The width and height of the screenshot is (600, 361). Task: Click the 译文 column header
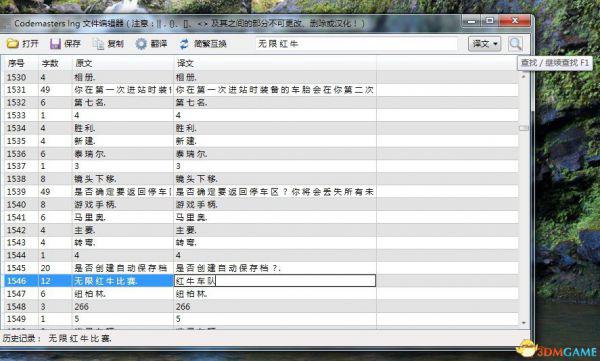pyautogui.click(x=275, y=63)
